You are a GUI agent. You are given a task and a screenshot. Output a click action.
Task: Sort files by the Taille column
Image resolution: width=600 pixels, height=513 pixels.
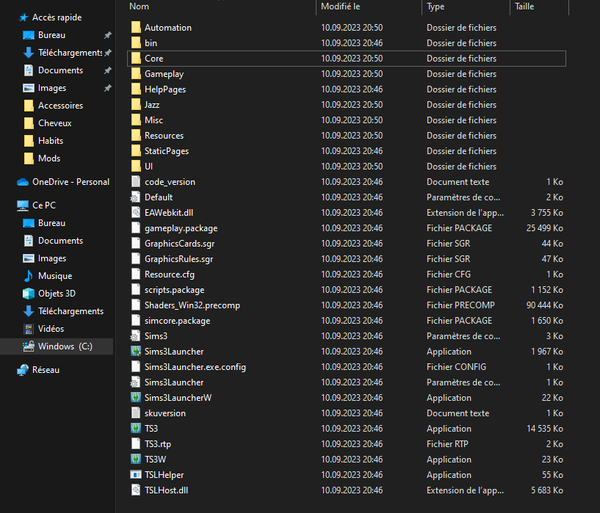click(524, 7)
